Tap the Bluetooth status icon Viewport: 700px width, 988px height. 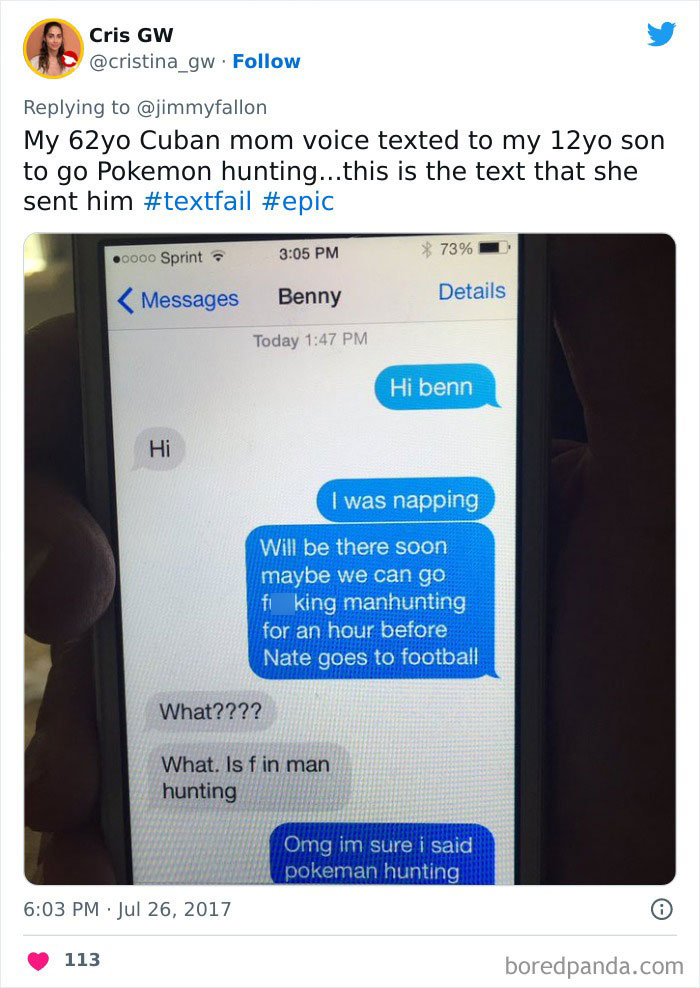click(427, 250)
